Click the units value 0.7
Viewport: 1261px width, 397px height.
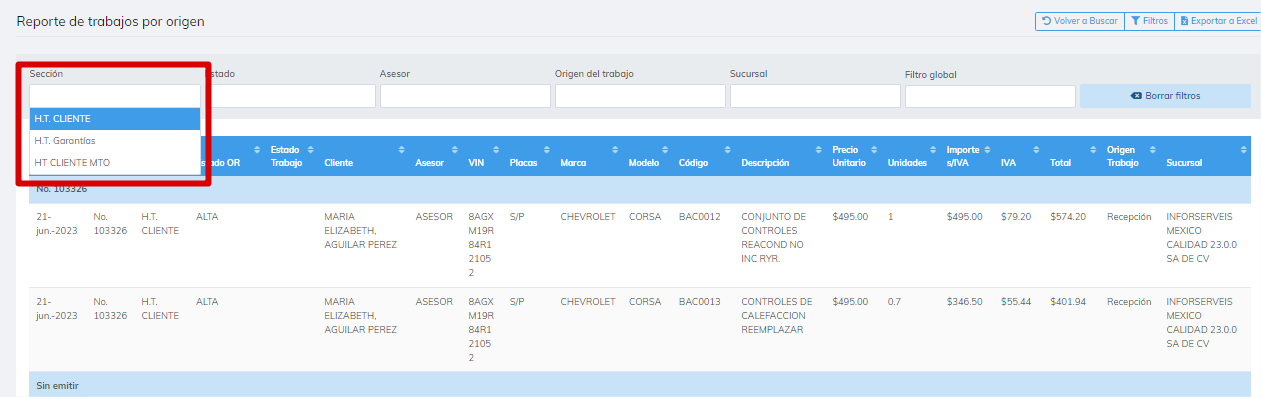[x=894, y=301]
